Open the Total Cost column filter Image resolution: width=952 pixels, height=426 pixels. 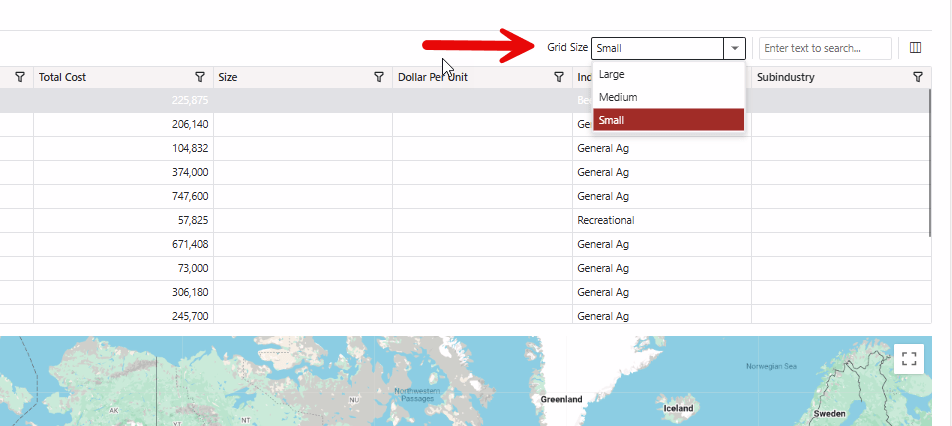200,77
